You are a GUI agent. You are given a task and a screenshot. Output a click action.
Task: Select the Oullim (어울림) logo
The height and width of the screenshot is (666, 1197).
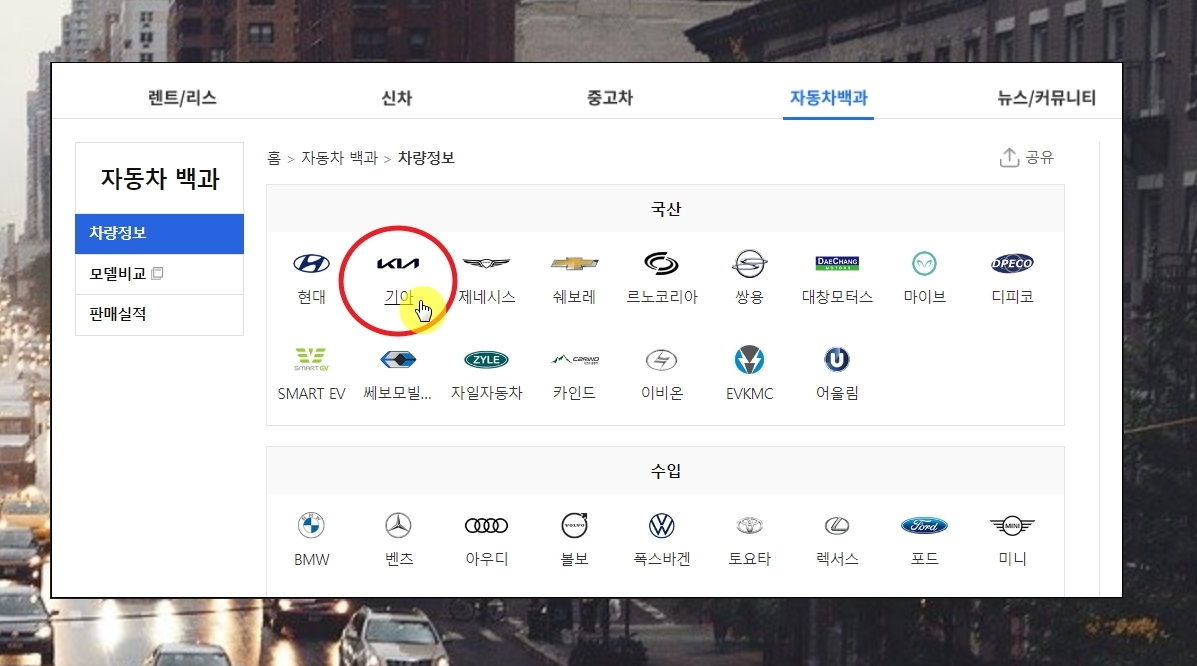point(837,360)
